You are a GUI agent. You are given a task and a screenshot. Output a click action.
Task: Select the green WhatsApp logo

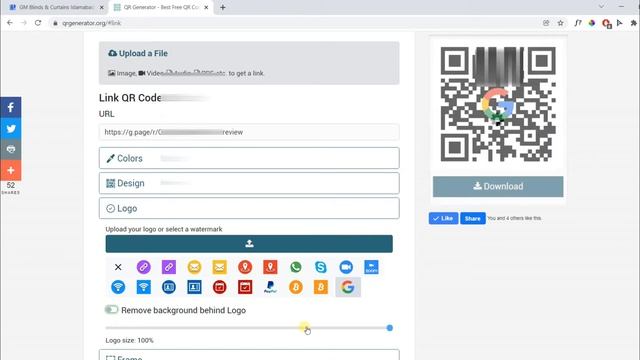point(296,267)
